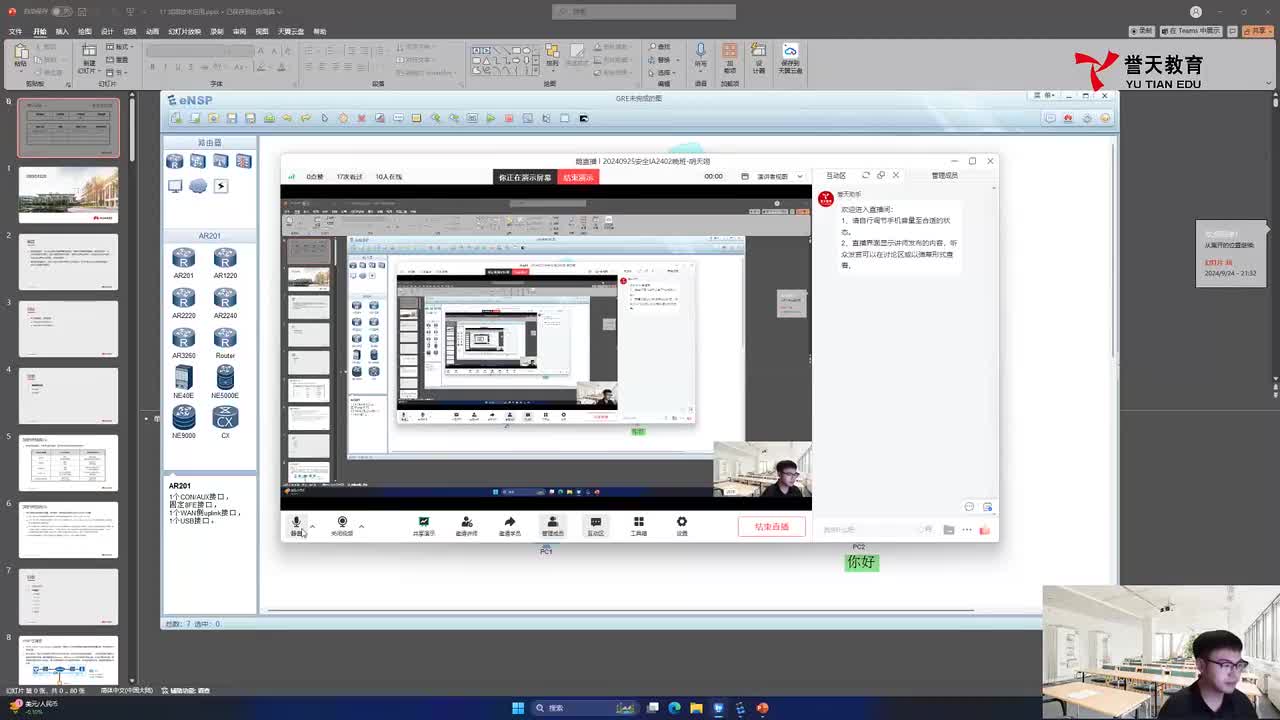Click the thumbs-up like icon in chat

pyautogui.click(x=985, y=530)
